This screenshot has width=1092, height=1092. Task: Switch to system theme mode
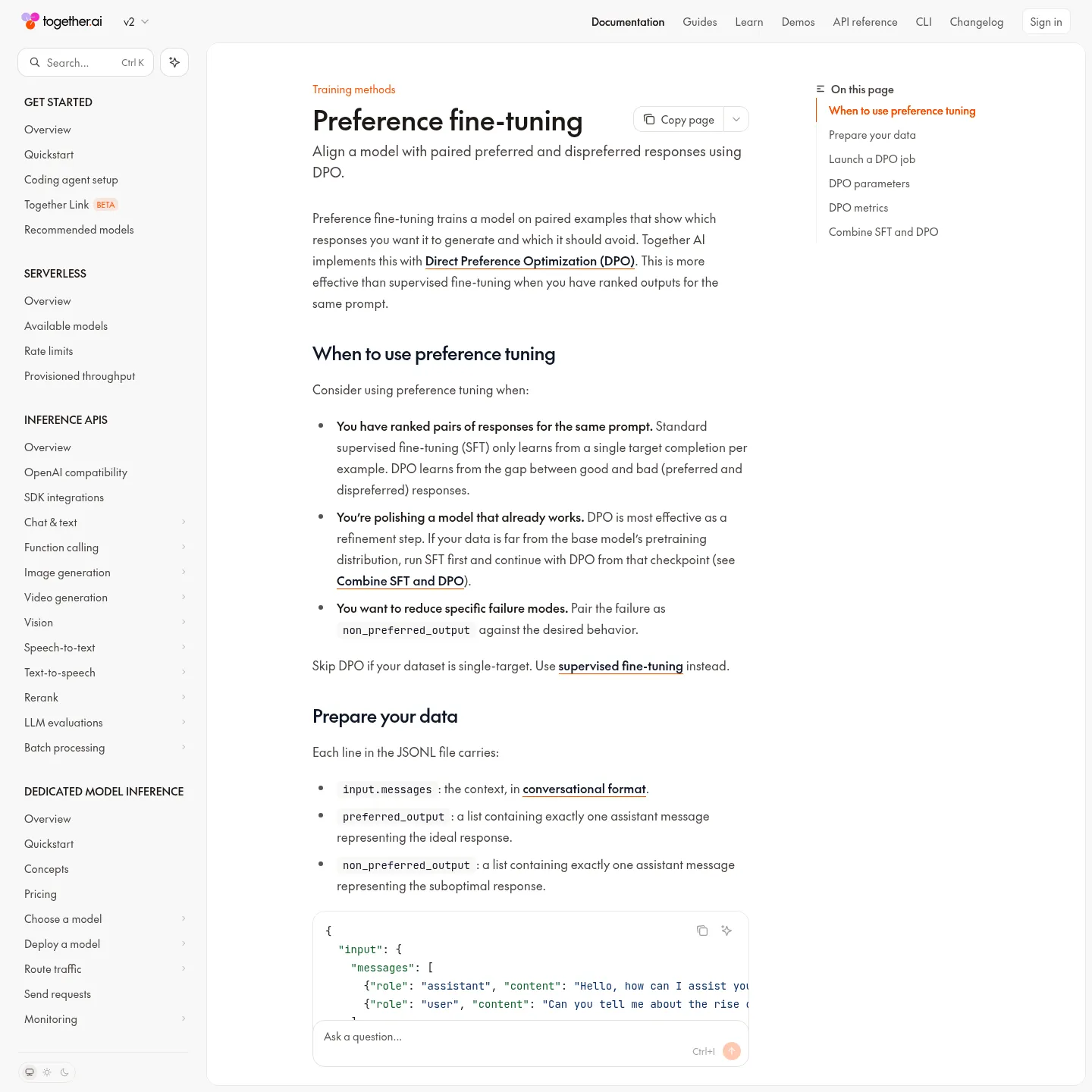pos(30,1072)
